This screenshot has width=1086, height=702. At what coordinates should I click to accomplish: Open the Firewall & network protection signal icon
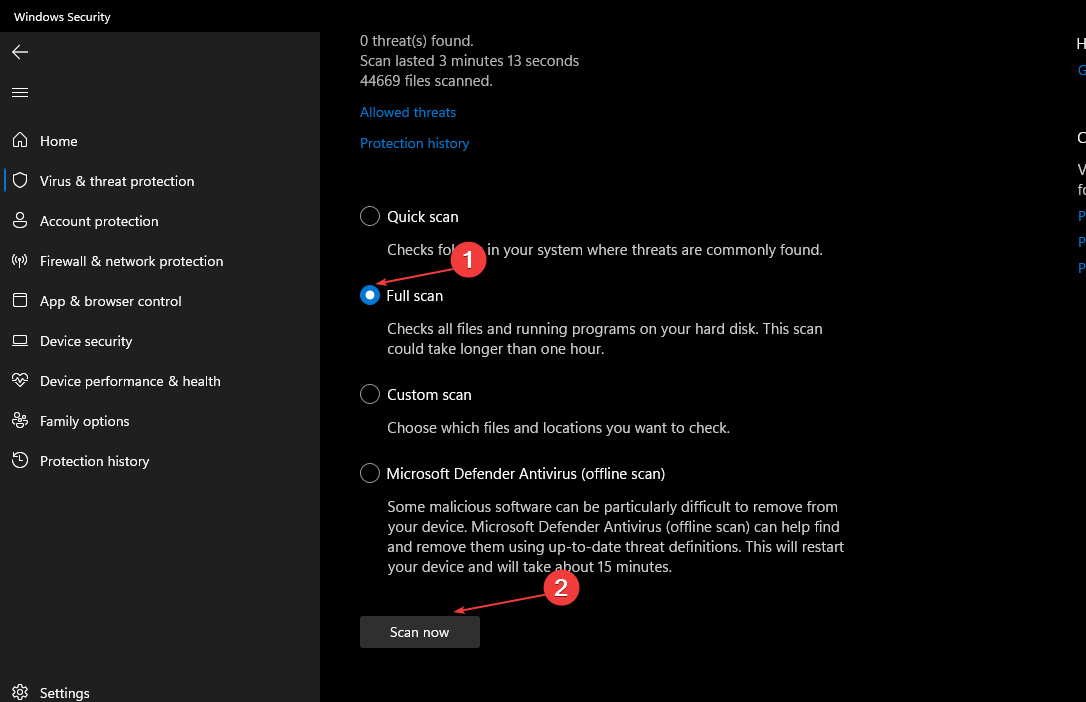click(20, 261)
